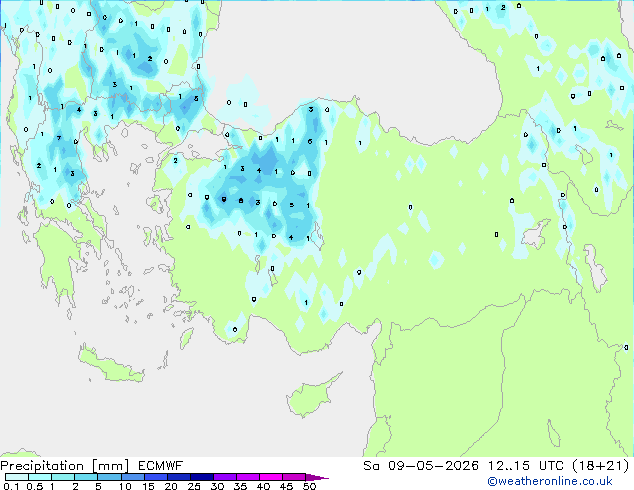Viewport: 634px width, 490px height.
Task: Click the 2–5 mm legend color box
Action: 86,477
